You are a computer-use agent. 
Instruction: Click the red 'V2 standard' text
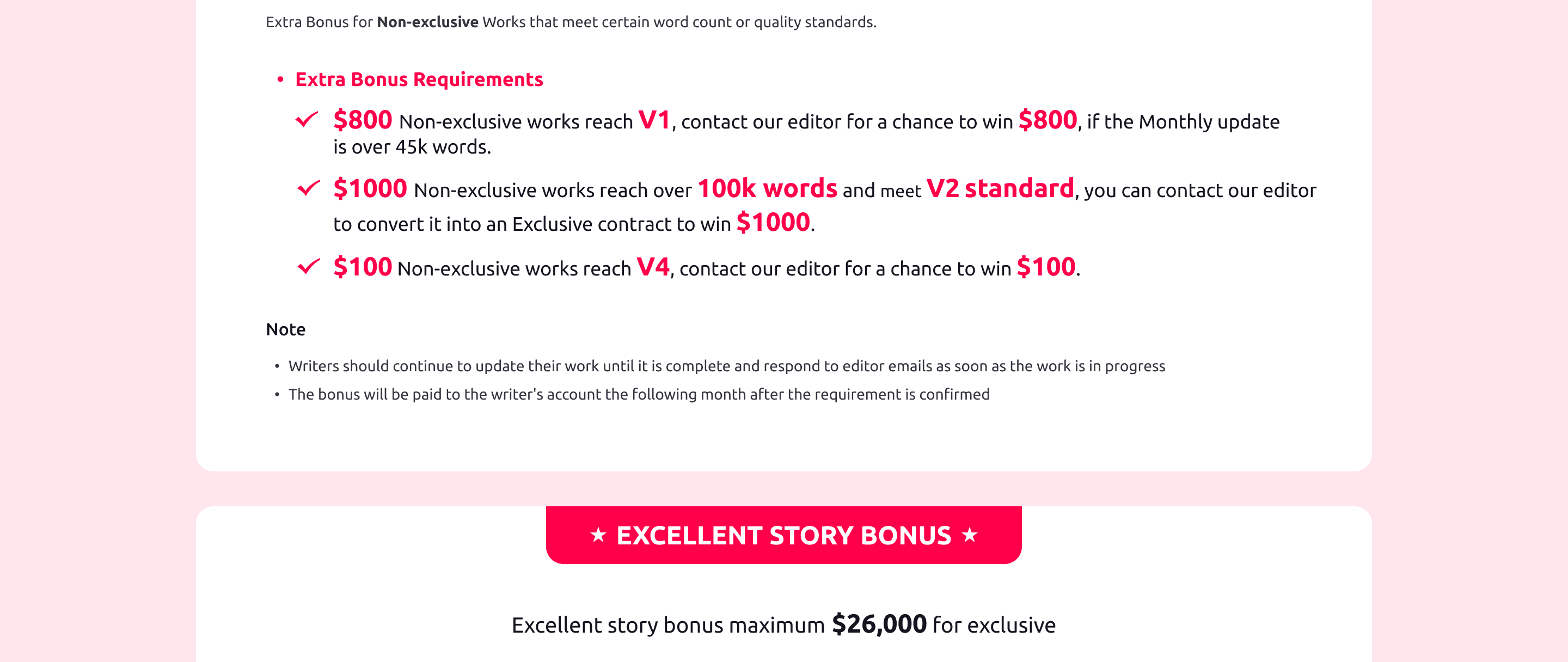click(x=1000, y=188)
